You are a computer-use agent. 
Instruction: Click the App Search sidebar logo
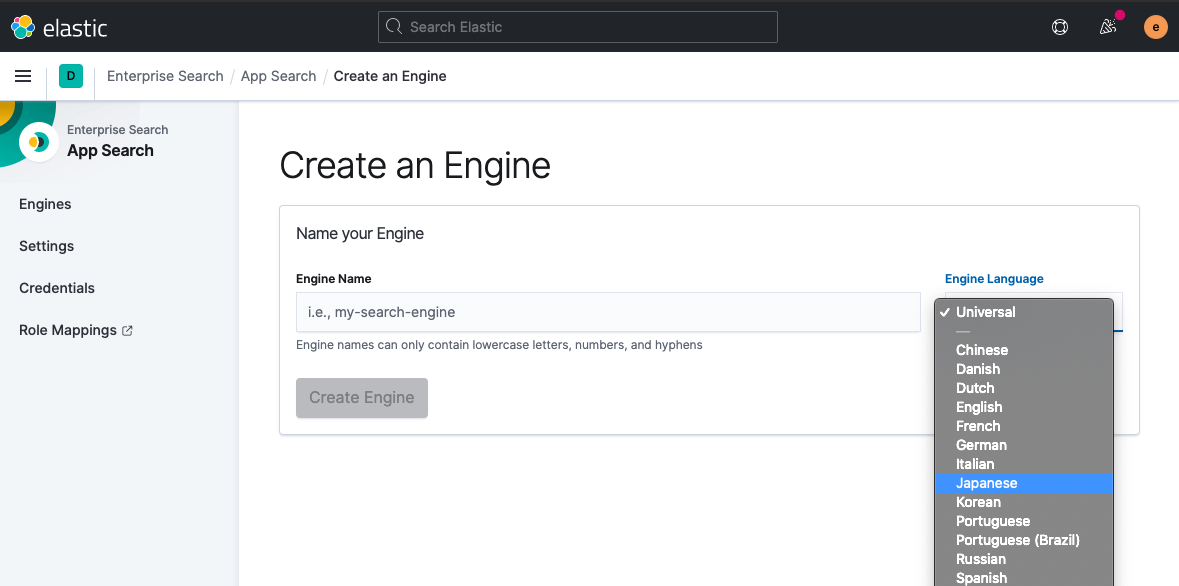pyautogui.click(x=38, y=141)
